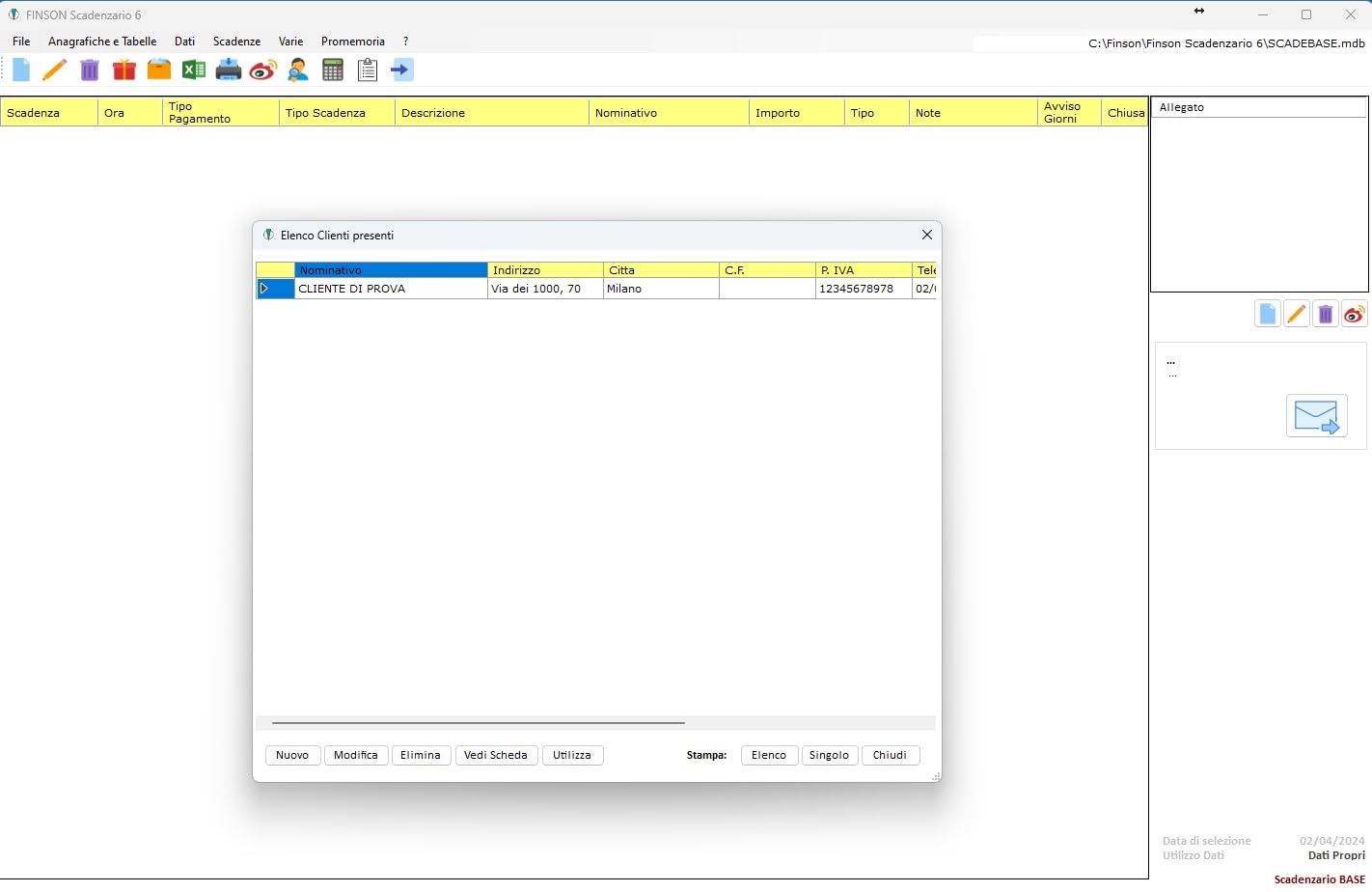This screenshot has width=1372, height=892.
Task: Click the orange archive box toolbar icon
Action: (159, 70)
